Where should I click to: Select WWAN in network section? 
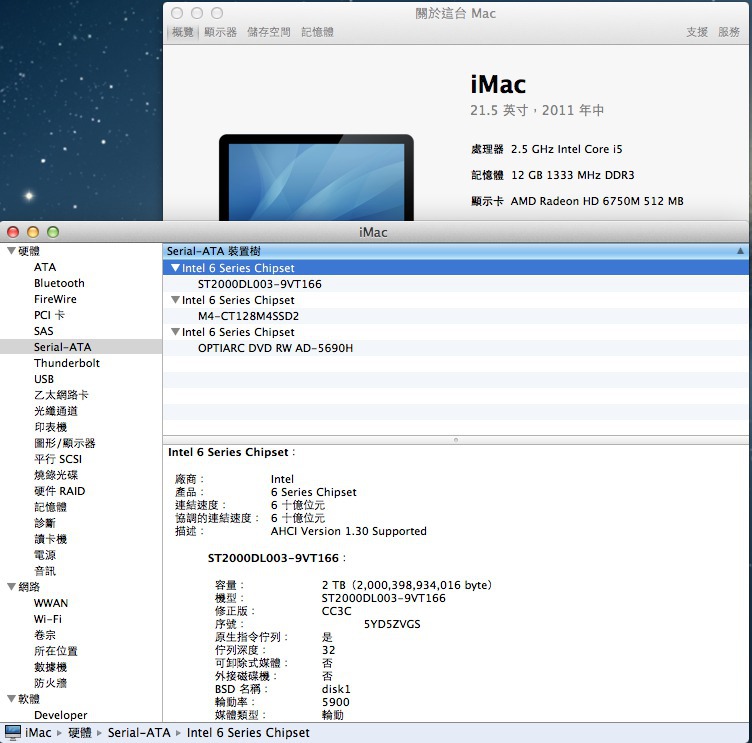(51, 603)
